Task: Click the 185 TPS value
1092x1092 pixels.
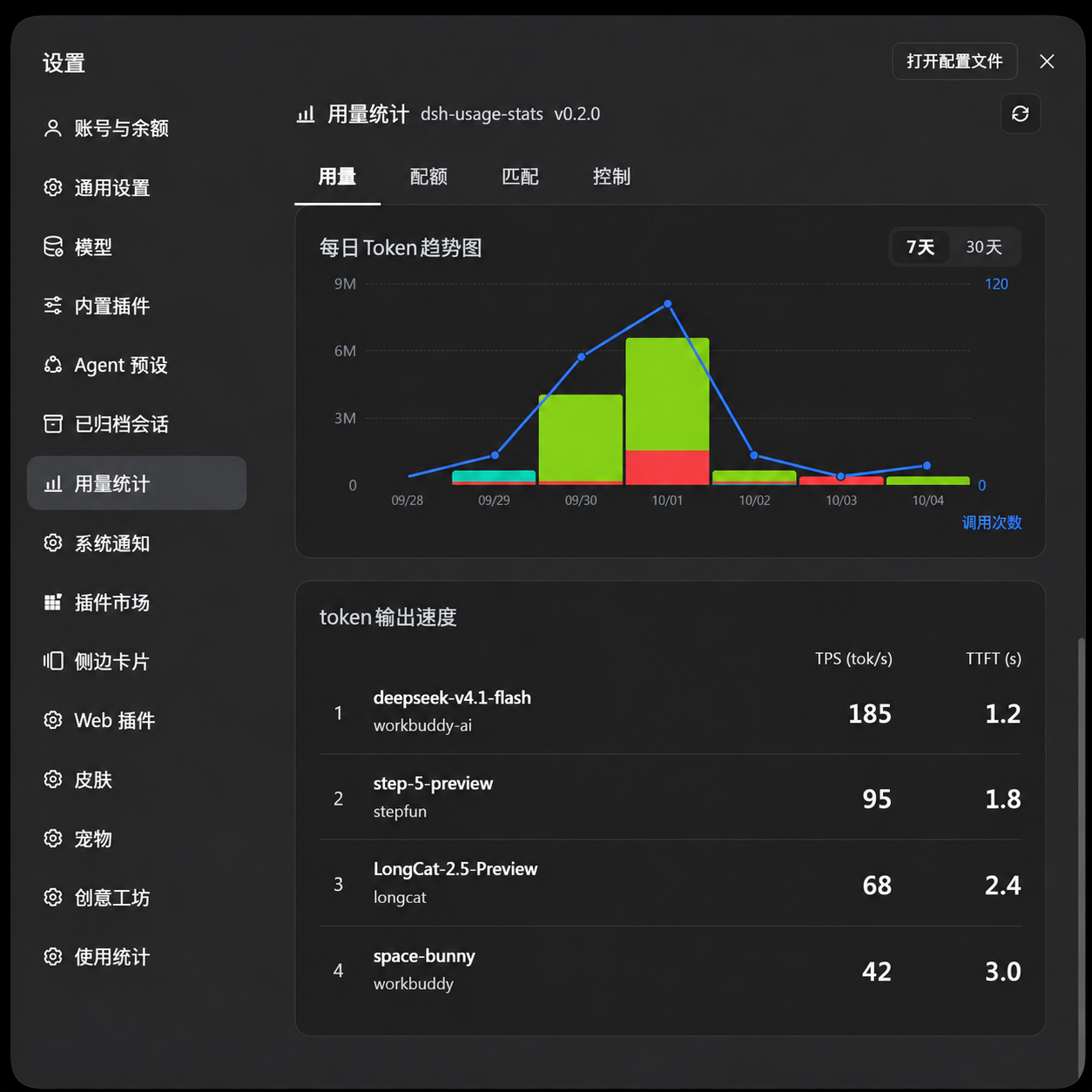Action: (870, 714)
